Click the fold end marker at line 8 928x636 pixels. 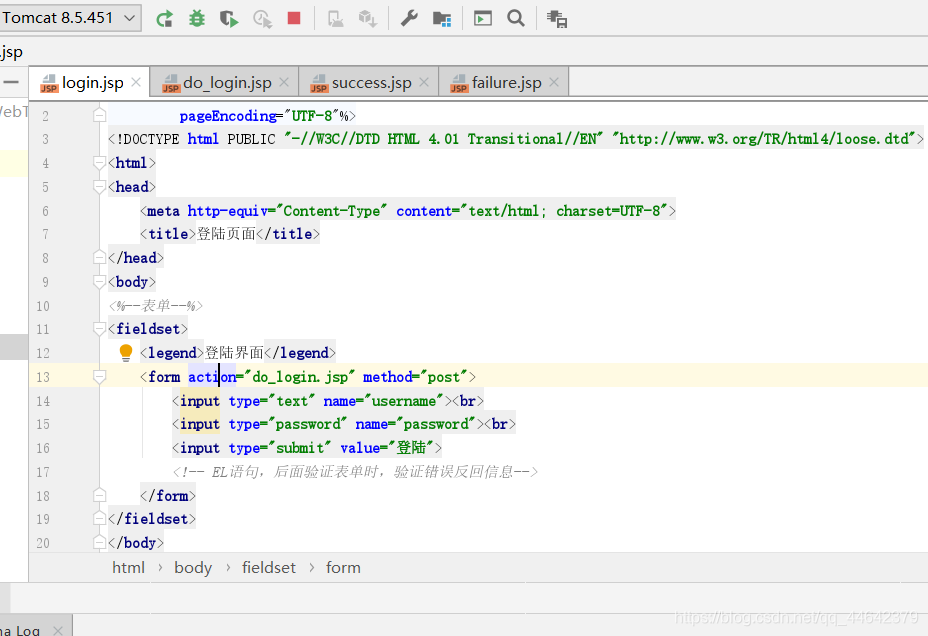point(99,257)
